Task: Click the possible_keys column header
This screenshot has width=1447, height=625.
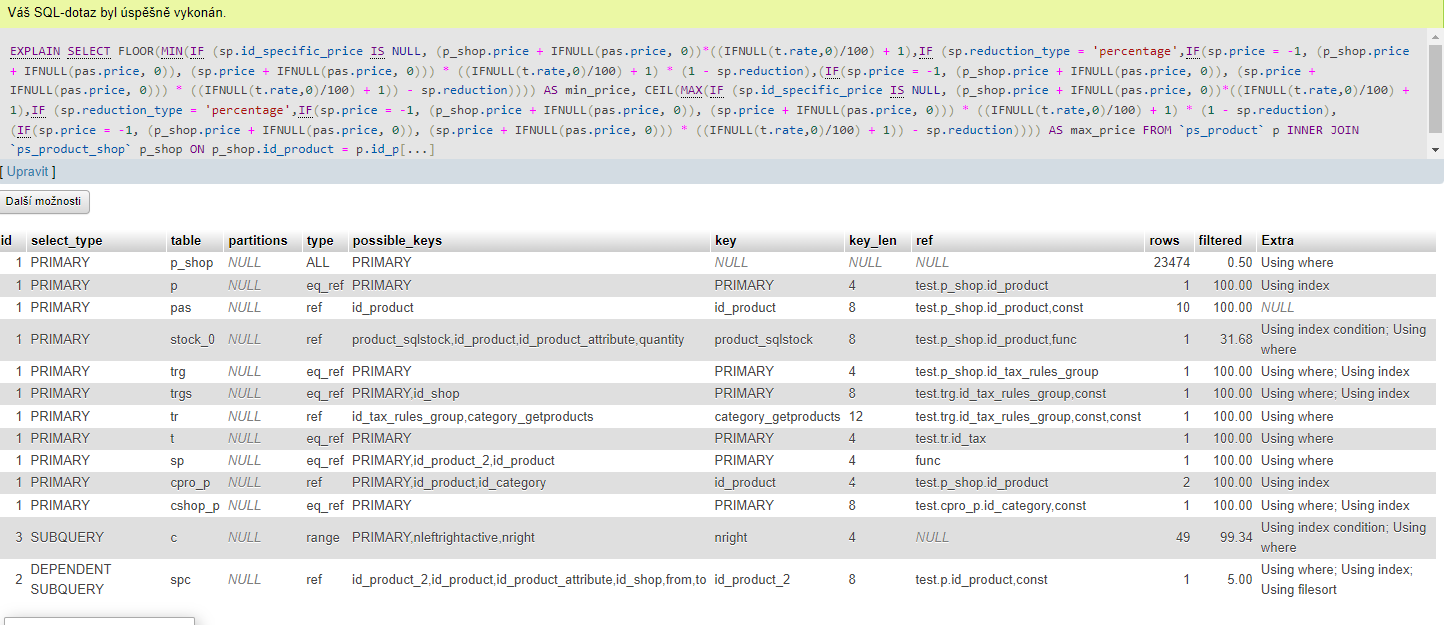Action: [x=396, y=240]
